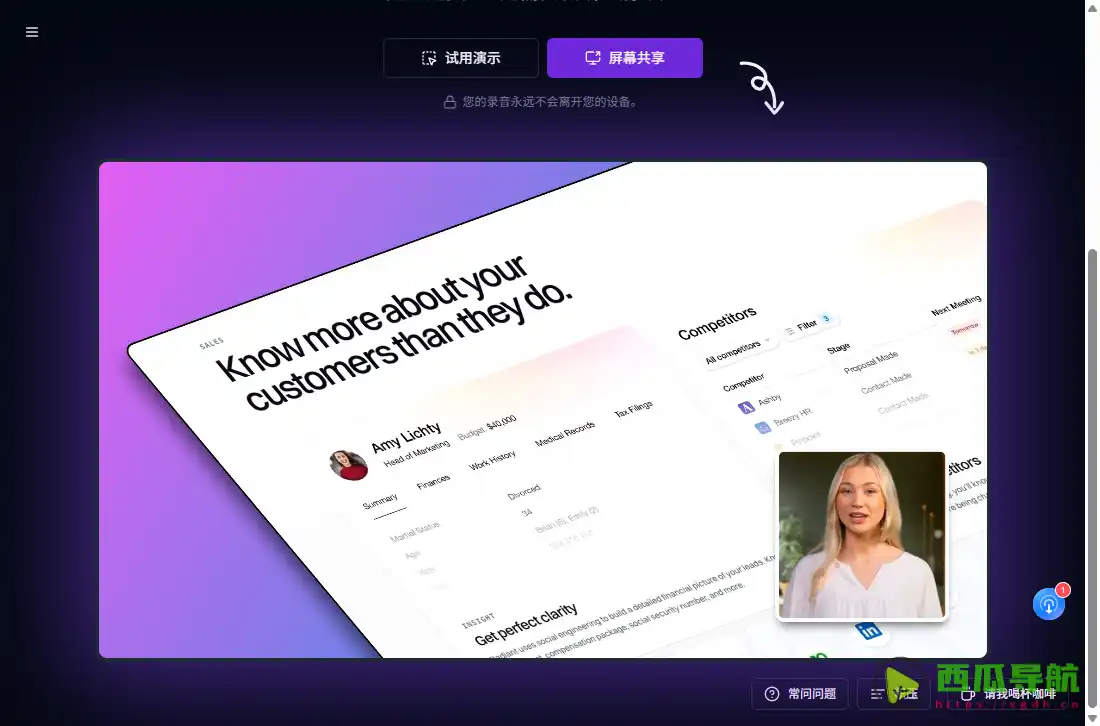The width and height of the screenshot is (1100, 726).
Task: Click the text 您的录音永远不会离开您的设备。
Action: 551,102
